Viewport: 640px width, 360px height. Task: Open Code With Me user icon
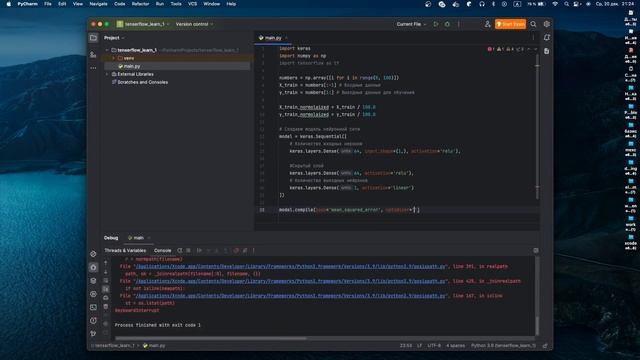pyautogui.click(x=487, y=24)
